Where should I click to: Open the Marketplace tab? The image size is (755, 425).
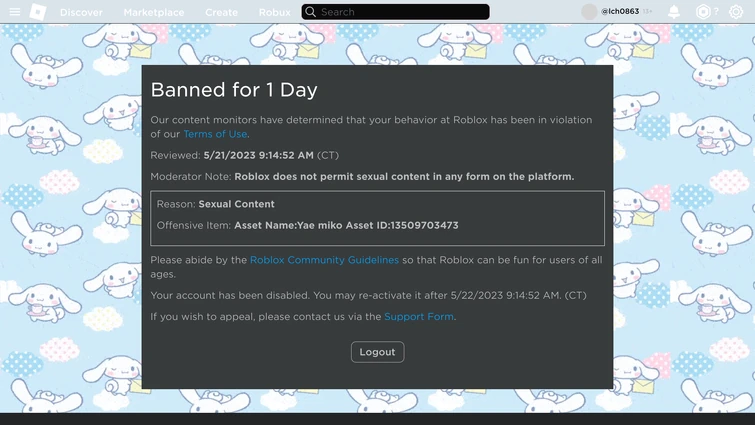click(x=153, y=12)
